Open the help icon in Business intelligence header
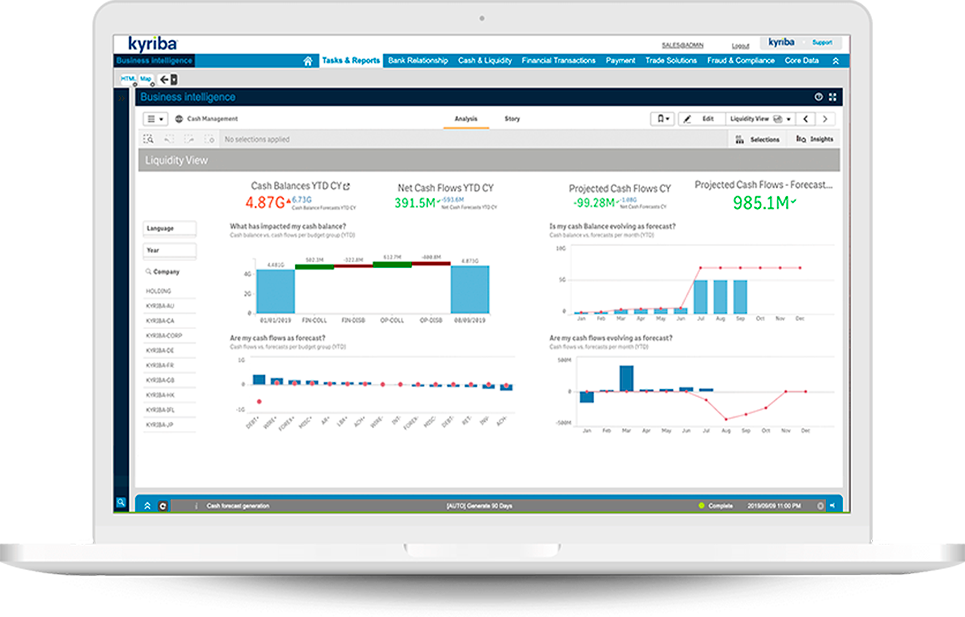Viewport: 965px width, 617px height. (818, 97)
